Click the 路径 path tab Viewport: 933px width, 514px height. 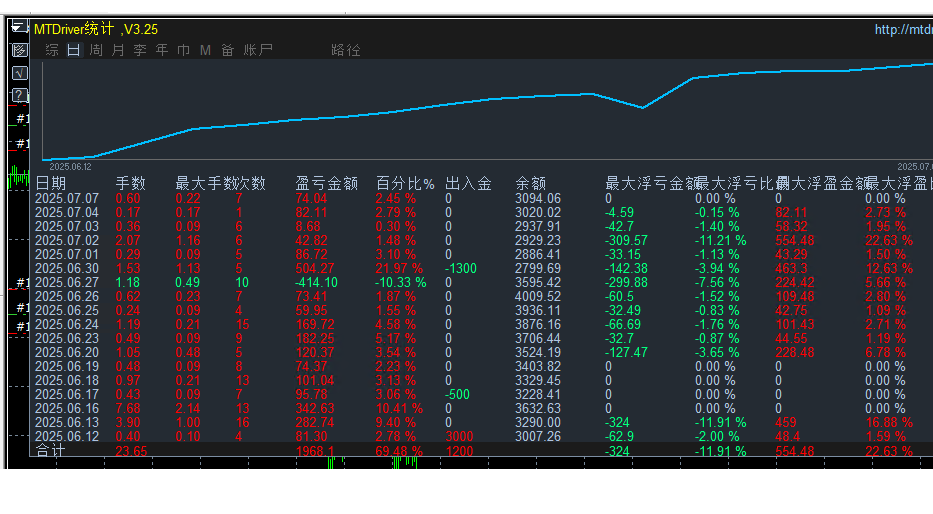coord(346,50)
